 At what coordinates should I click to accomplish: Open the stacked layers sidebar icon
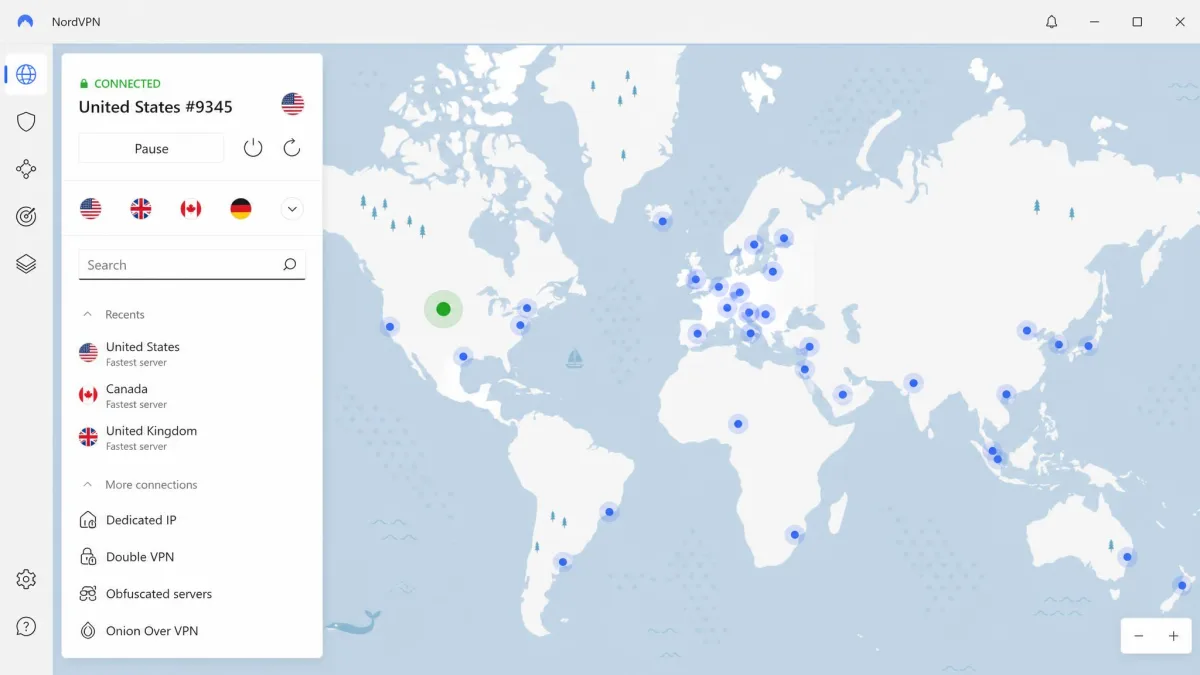pos(26,264)
